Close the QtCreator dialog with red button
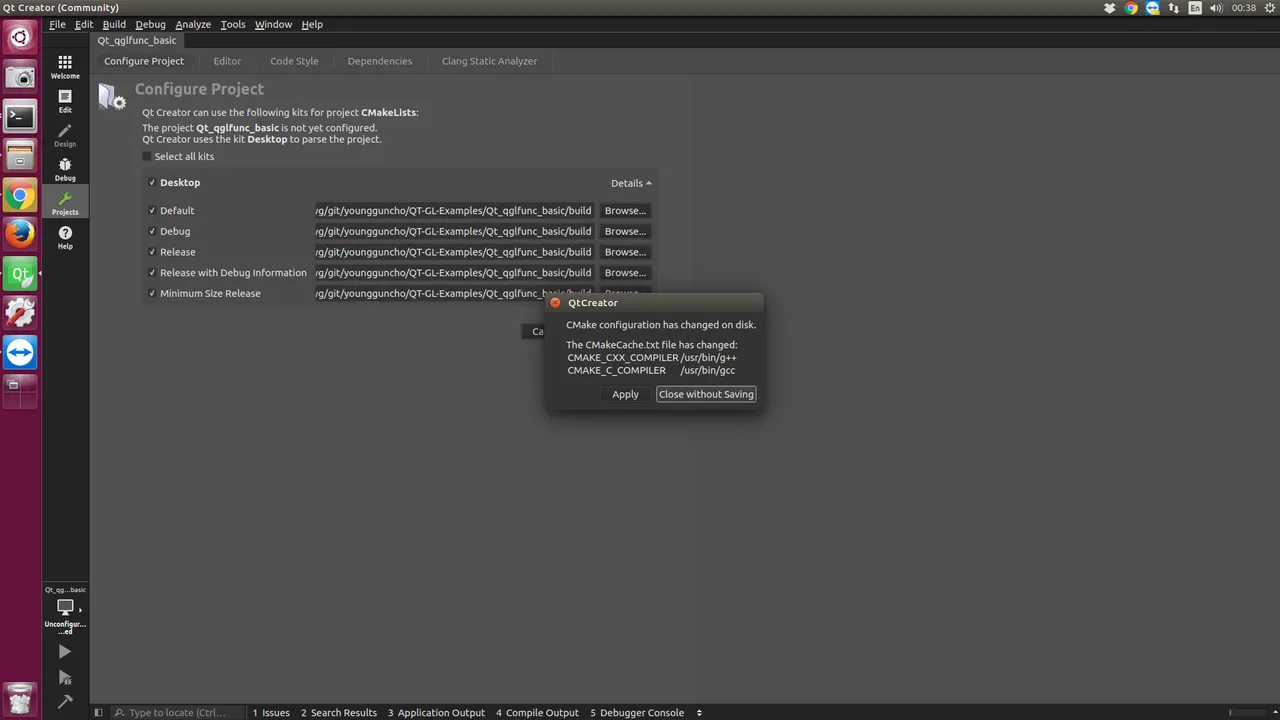Screen dimensions: 1280x720 (555, 303)
